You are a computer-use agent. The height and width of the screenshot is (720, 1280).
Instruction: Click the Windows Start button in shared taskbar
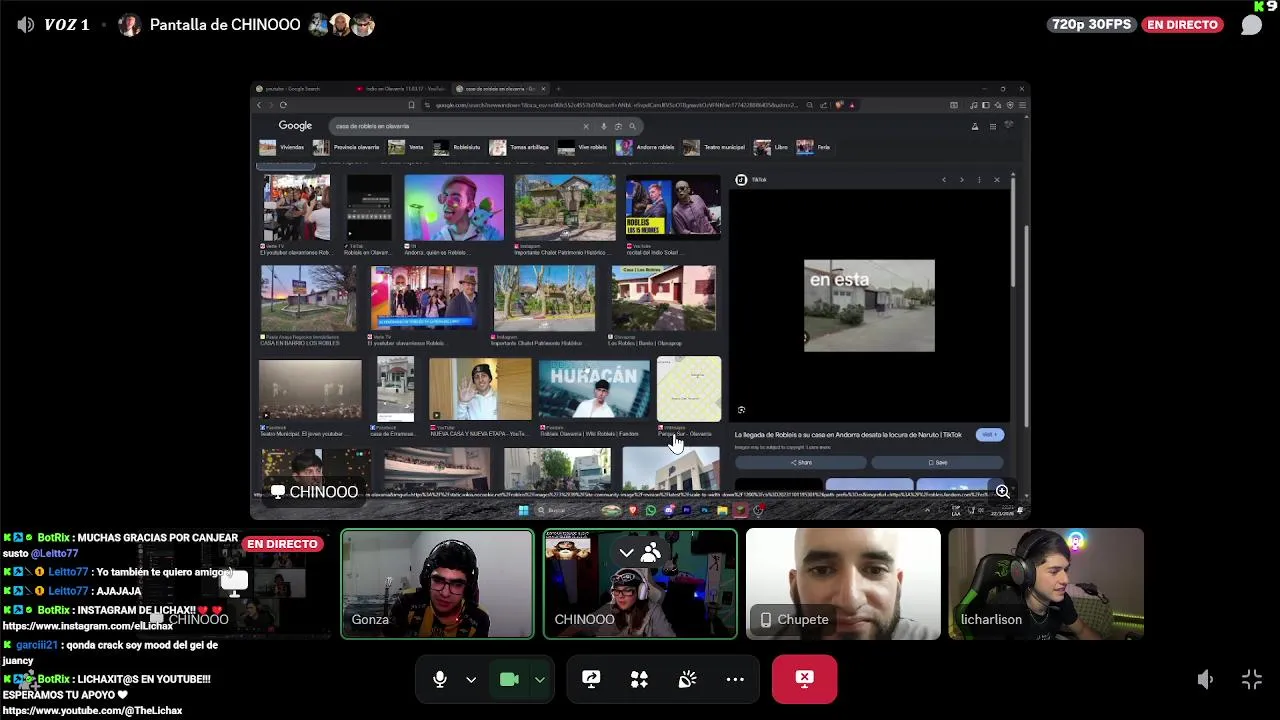(x=523, y=510)
